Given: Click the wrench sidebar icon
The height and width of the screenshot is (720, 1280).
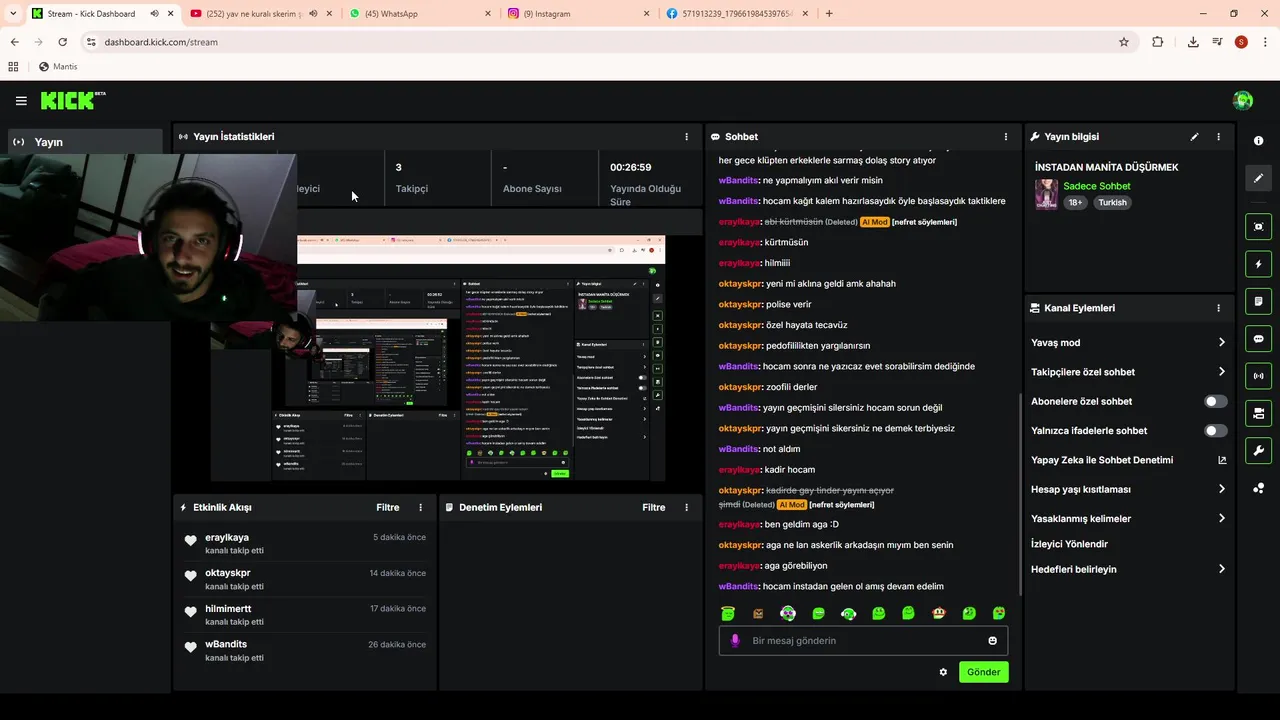Looking at the screenshot, I should pos(1258,450).
